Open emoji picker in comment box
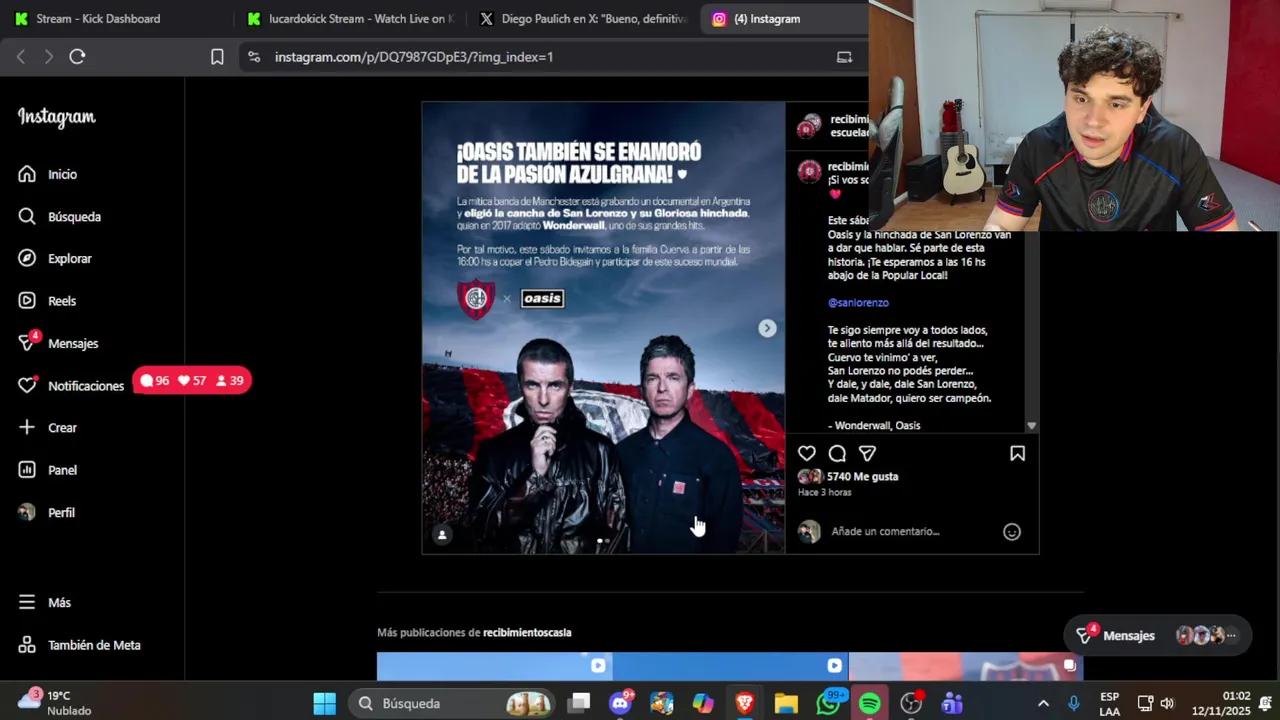1280x720 pixels. 1012,532
